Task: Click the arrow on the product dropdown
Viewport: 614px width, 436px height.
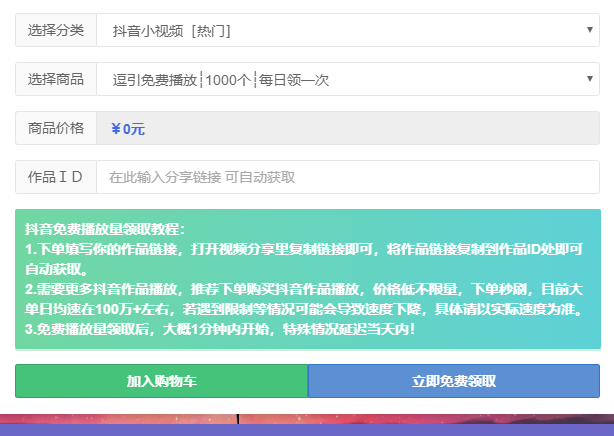Action: point(590,79)
